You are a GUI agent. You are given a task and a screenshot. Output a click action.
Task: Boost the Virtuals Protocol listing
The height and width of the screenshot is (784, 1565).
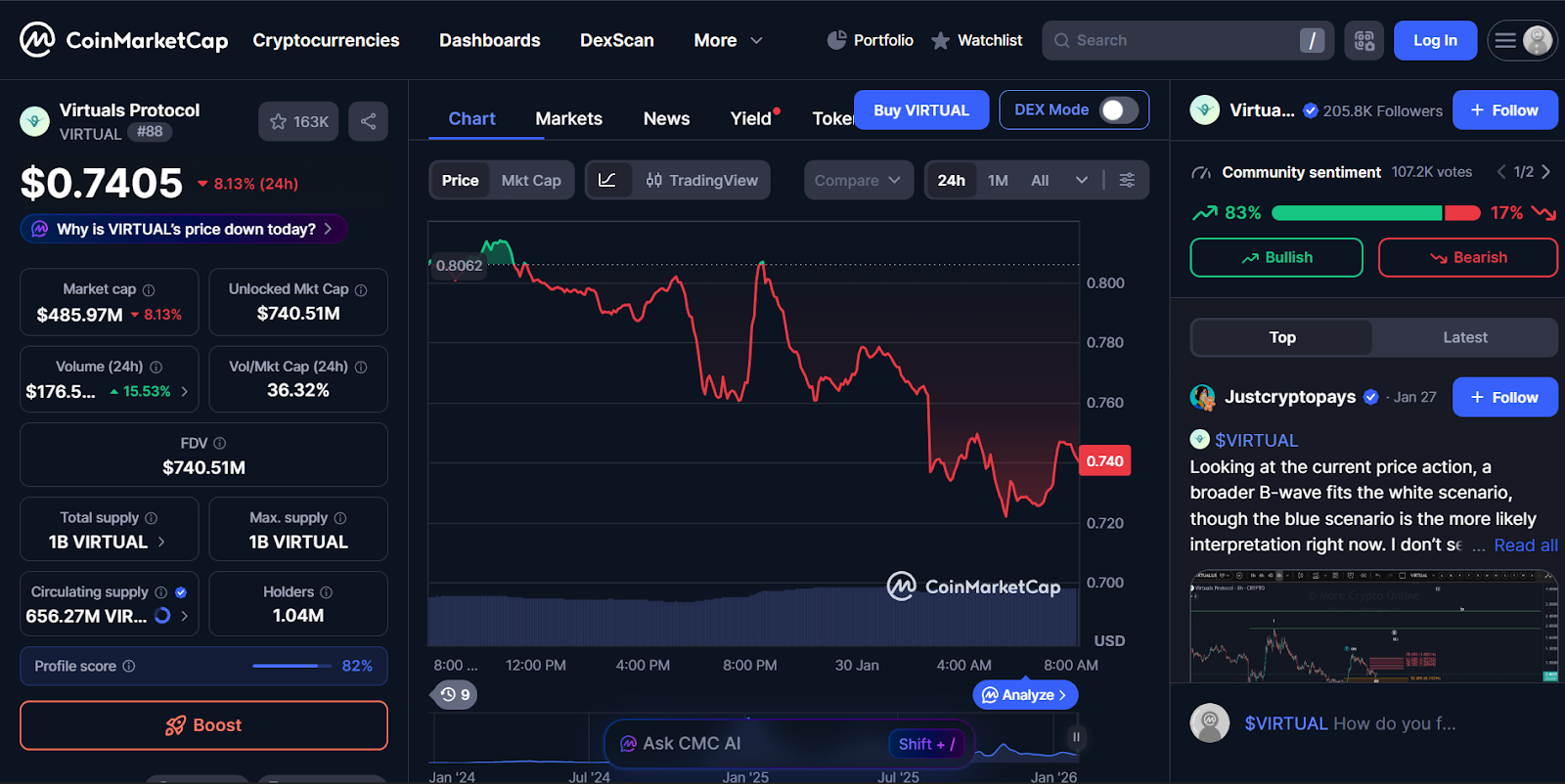pyautogui.click(x=203, y=725)
